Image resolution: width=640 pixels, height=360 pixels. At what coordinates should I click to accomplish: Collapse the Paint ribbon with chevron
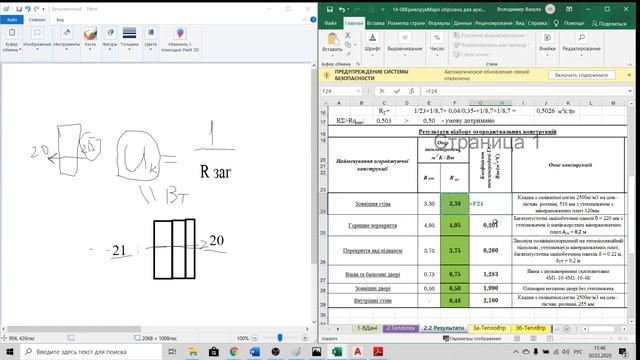[x=304, y=20]
